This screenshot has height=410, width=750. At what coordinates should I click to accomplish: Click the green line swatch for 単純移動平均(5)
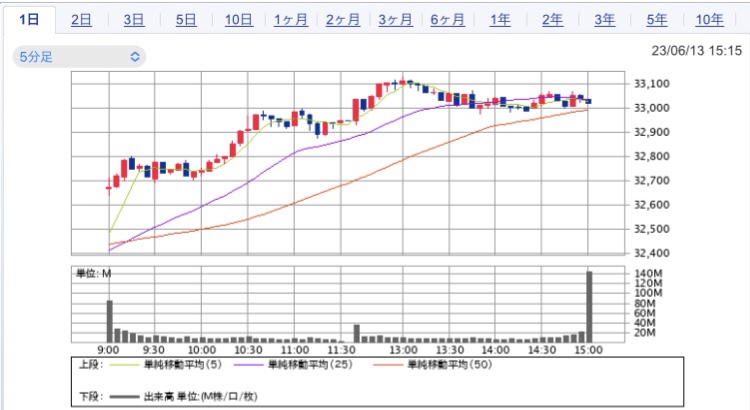(x=124, y=365)
